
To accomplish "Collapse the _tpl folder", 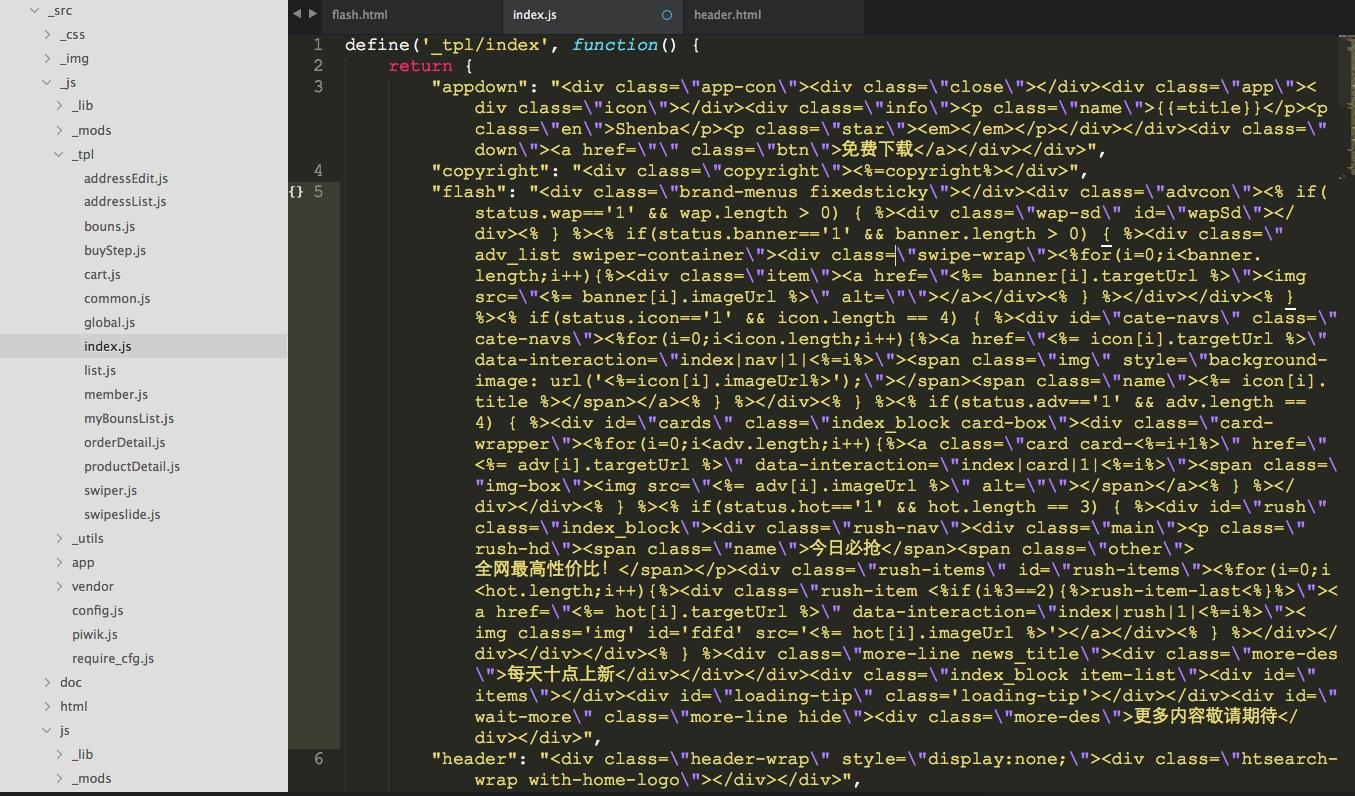I will click(59, 154).
